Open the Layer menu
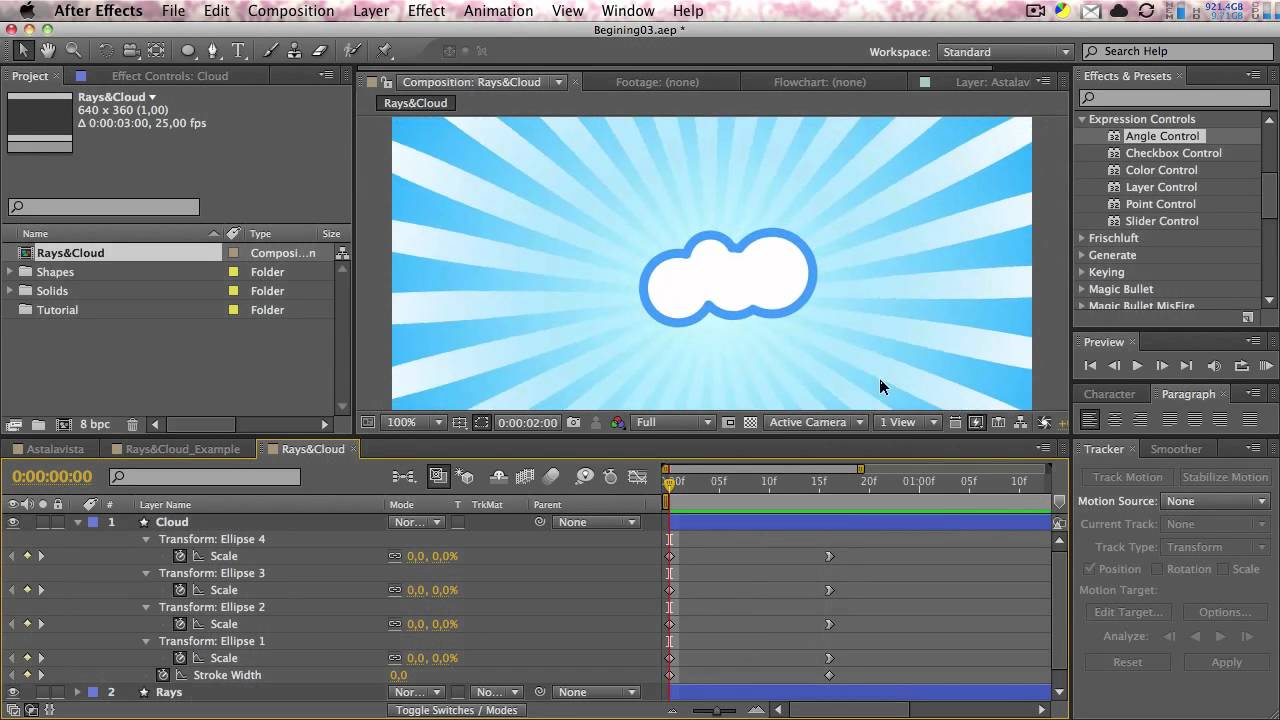The width and height of the screenshot is (1280, 720). click(371, 11)
